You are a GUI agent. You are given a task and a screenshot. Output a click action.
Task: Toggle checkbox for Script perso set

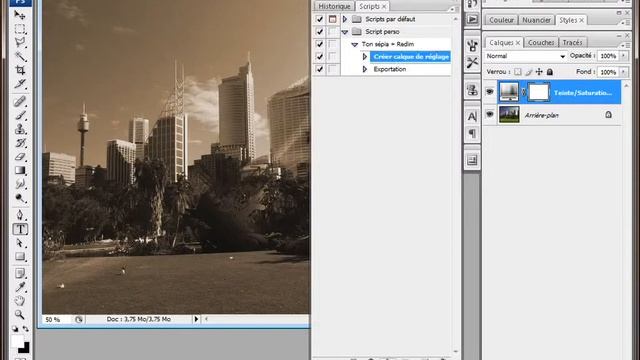tap(320, 31)
